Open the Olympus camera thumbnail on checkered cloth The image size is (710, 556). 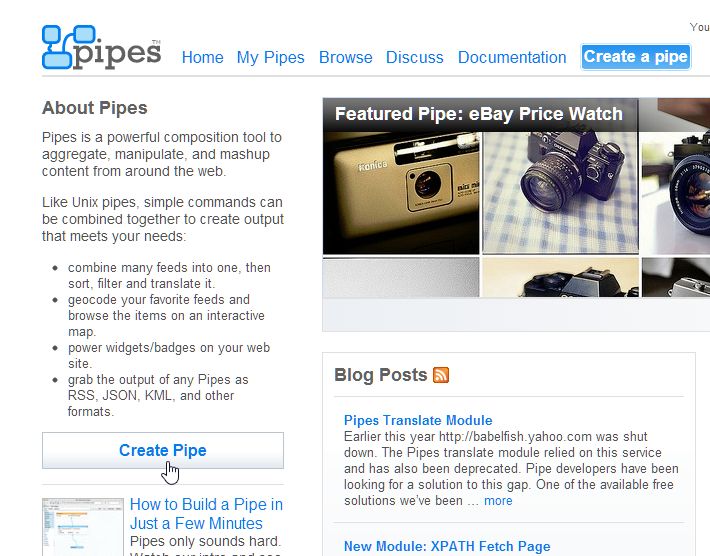(x=560, y=192)
